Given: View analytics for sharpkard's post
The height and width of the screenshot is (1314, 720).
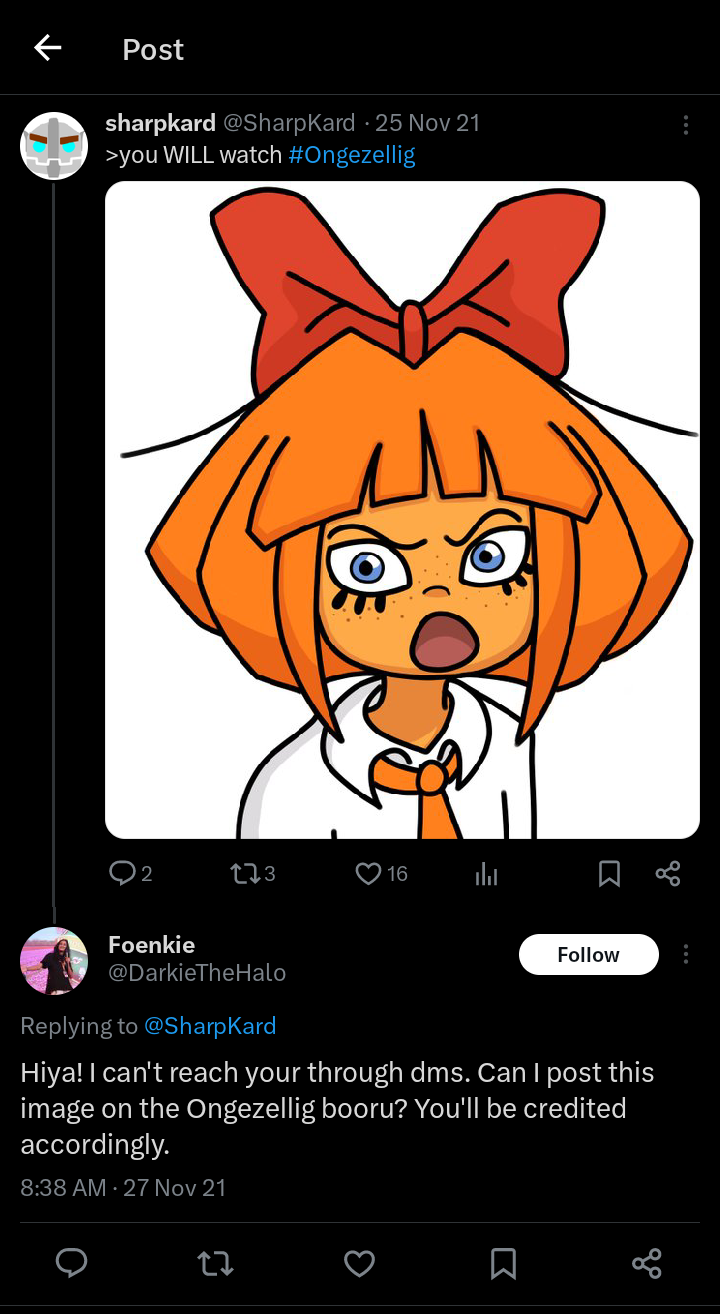Looking at the screenshot, I should pos(486,874).
